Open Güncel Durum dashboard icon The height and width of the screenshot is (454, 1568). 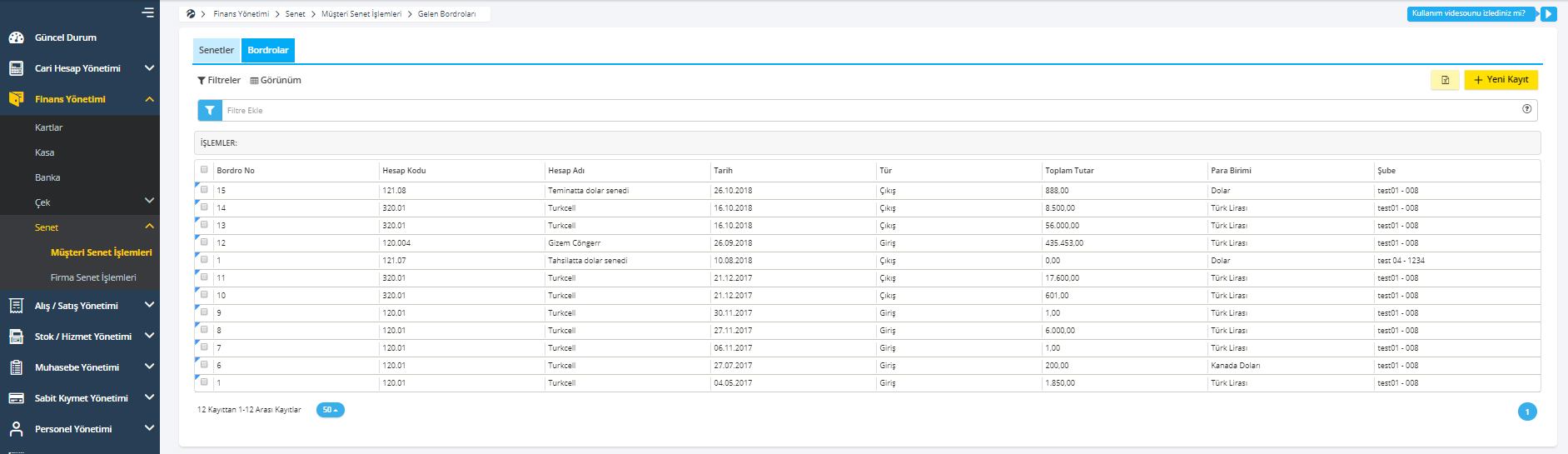16,37
